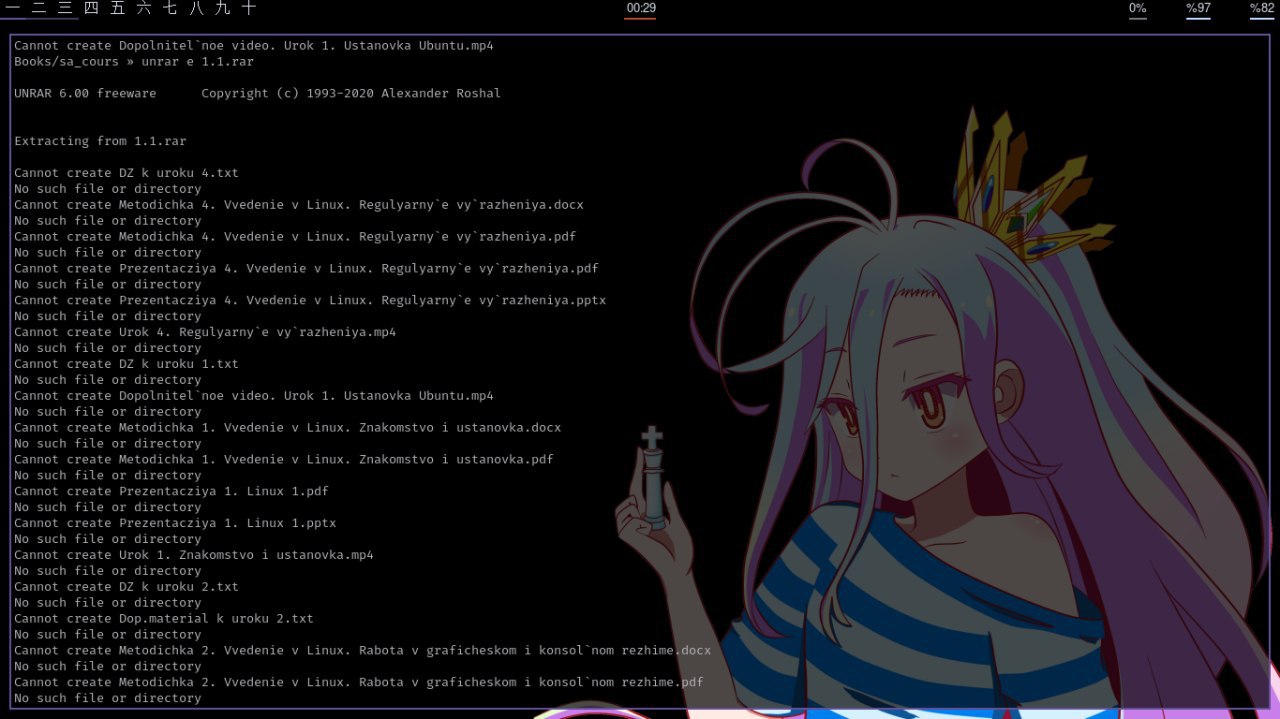Click 'Urok 4. Regulyarny`e vy`razheniya.mp4' line
Screen dimensions: 1280x719
point(205,332)
